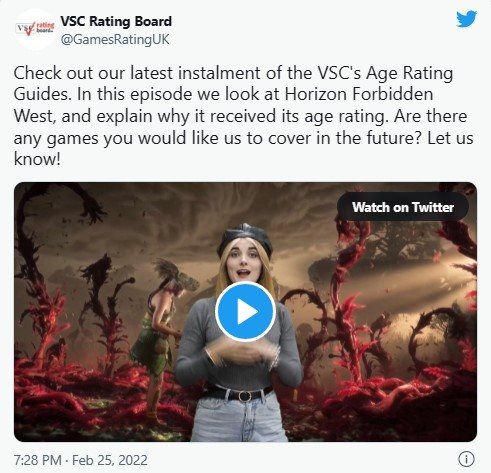Click the Watch on Twitter button
This screenshot has height=473, width=491.
403,207
